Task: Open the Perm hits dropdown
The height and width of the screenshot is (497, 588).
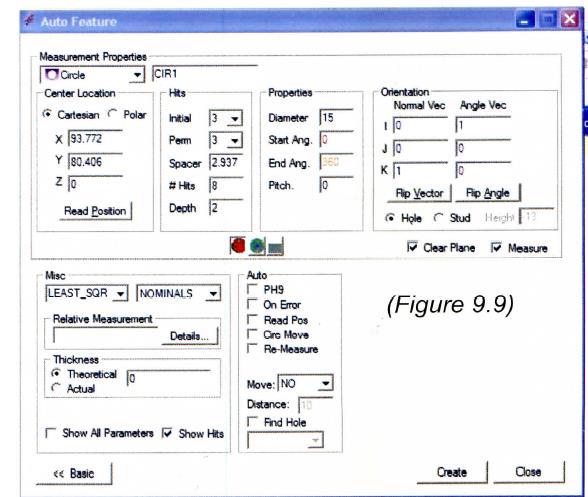Action: (x=235, y=141)
